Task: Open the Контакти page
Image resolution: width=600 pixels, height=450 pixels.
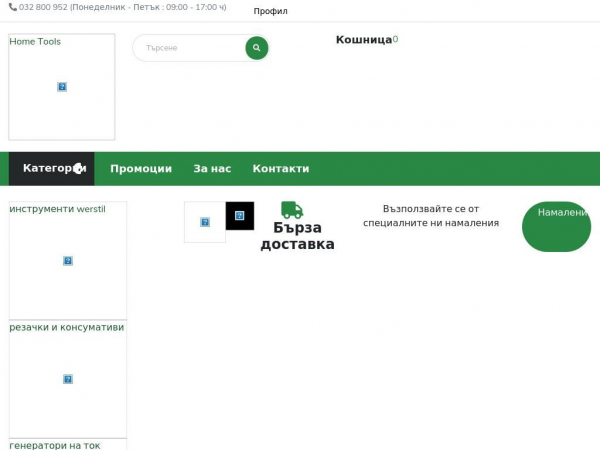Action: [281, 169]
